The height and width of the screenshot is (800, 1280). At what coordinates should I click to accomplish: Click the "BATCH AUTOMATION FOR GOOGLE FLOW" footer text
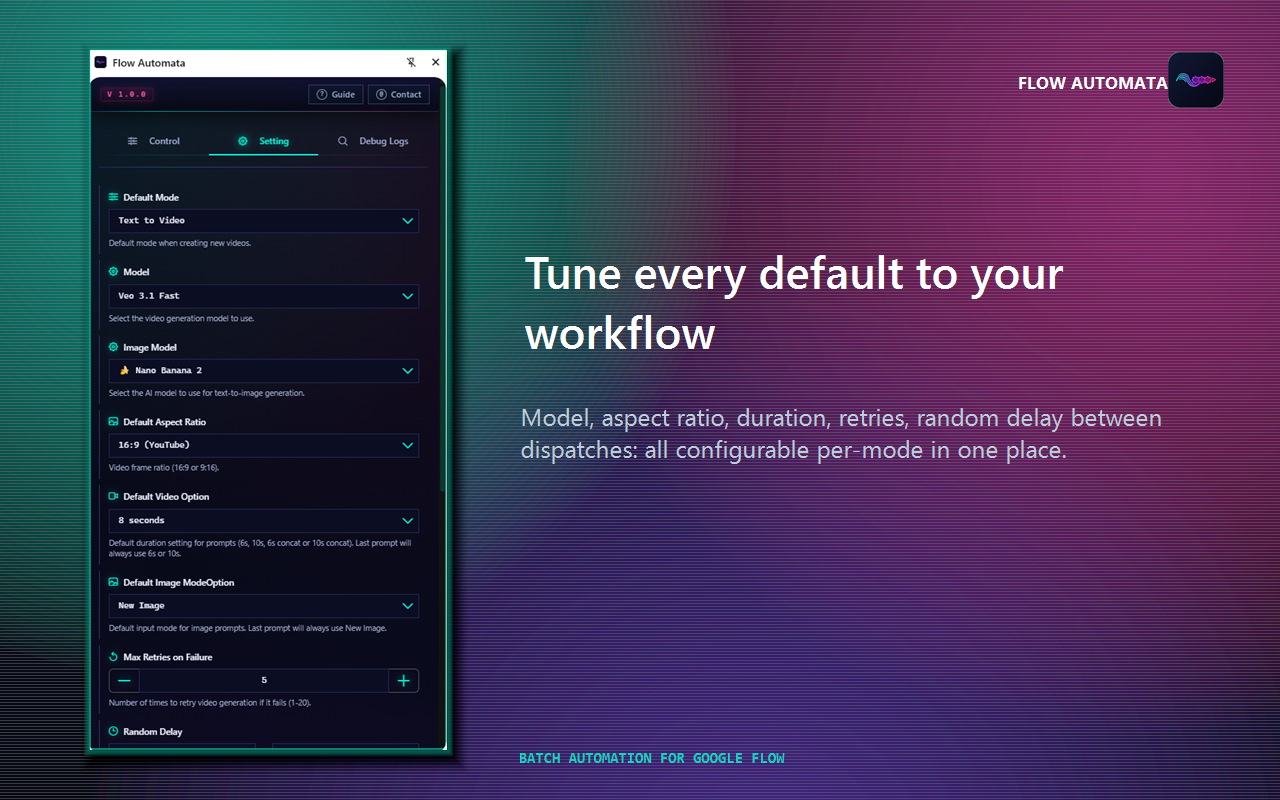coord(652,758)
